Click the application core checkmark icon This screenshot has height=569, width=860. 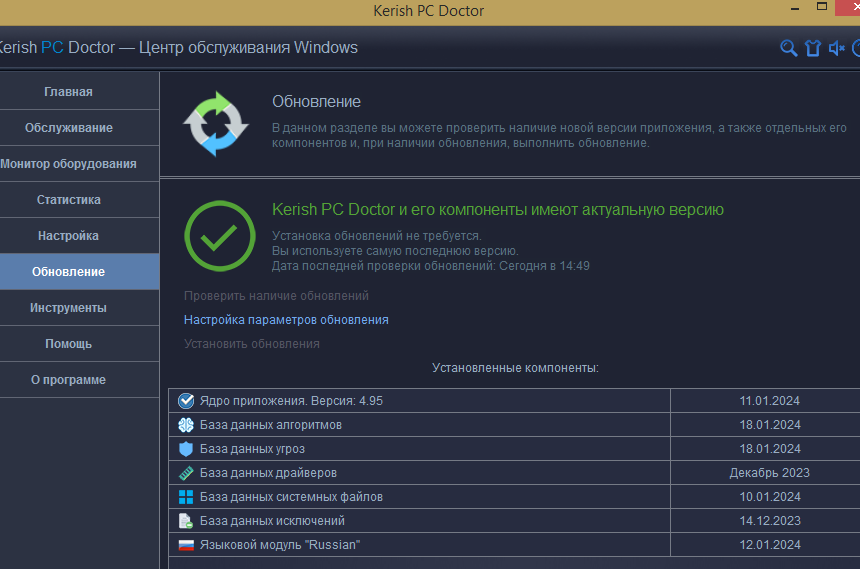click(186, 401)
